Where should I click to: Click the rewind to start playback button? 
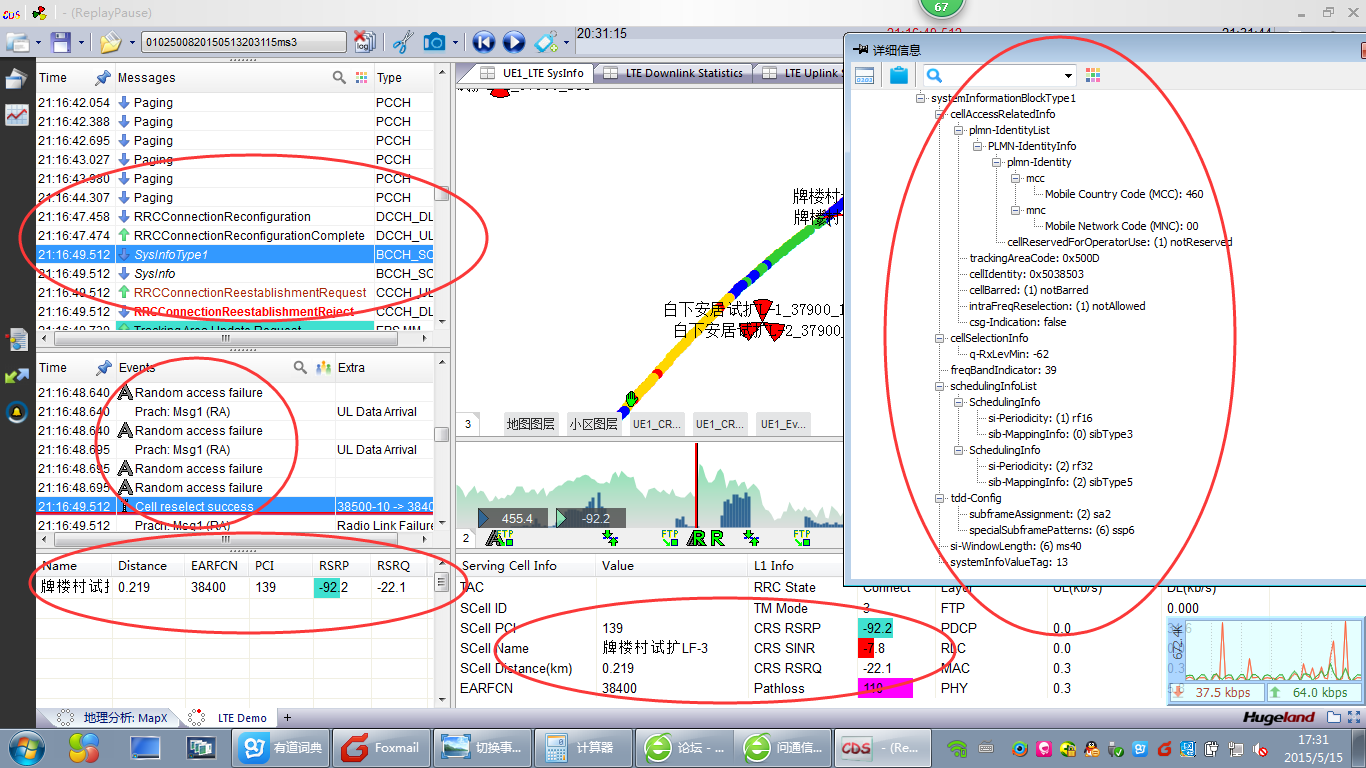pos(483,42)
